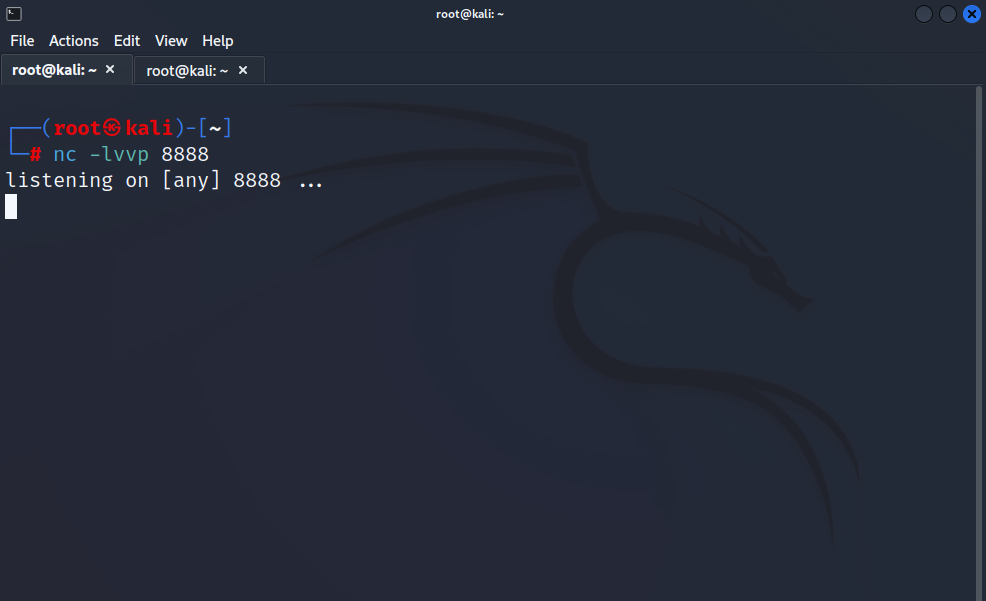Click the 'listening on [any] 8888' output line

tap(163, 180)
